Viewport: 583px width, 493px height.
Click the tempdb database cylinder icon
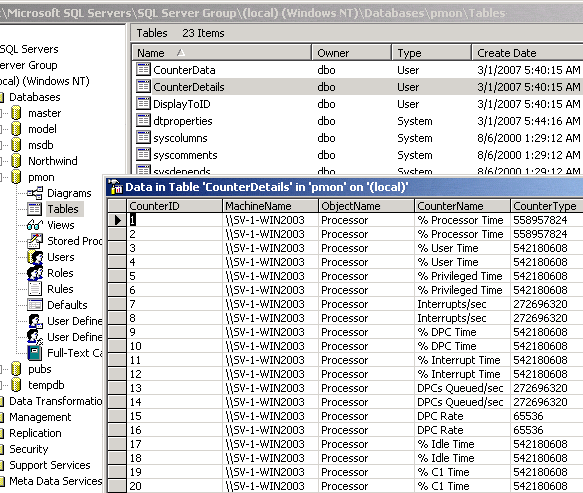tap(16, 385)
